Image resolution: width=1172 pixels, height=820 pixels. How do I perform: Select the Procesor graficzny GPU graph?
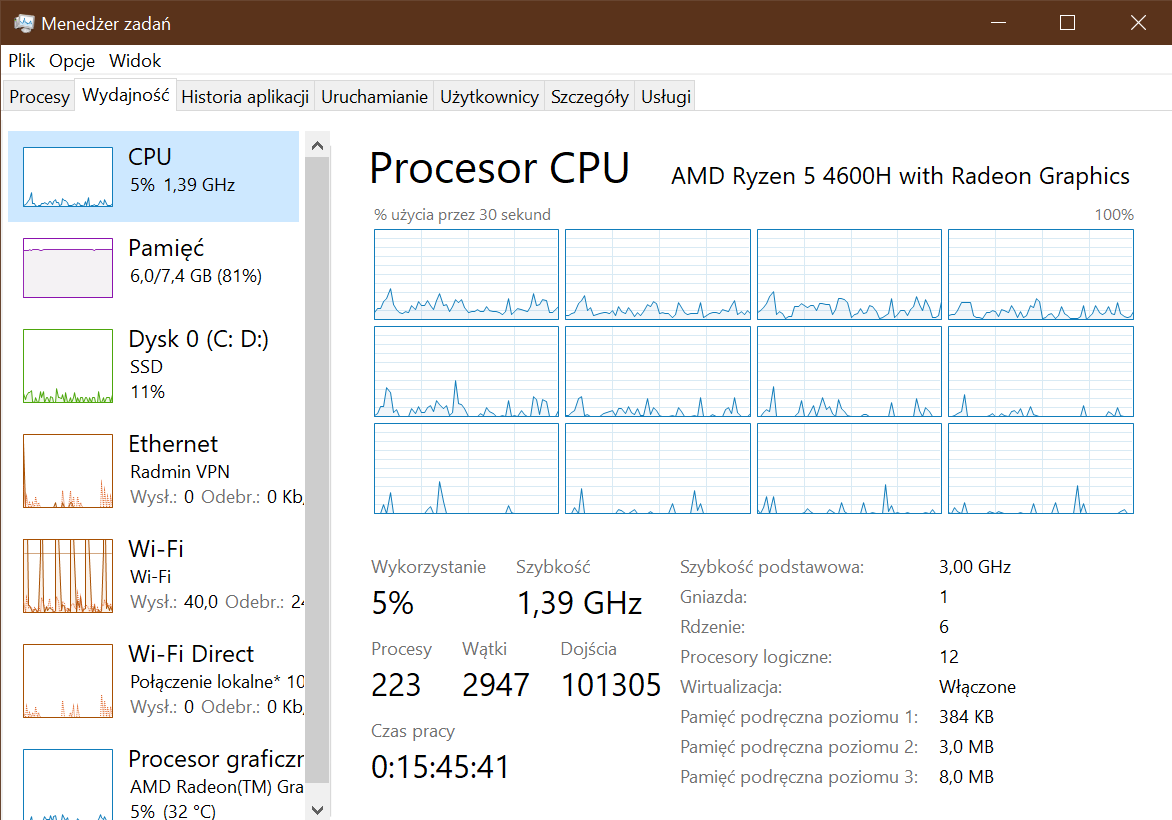68,784
